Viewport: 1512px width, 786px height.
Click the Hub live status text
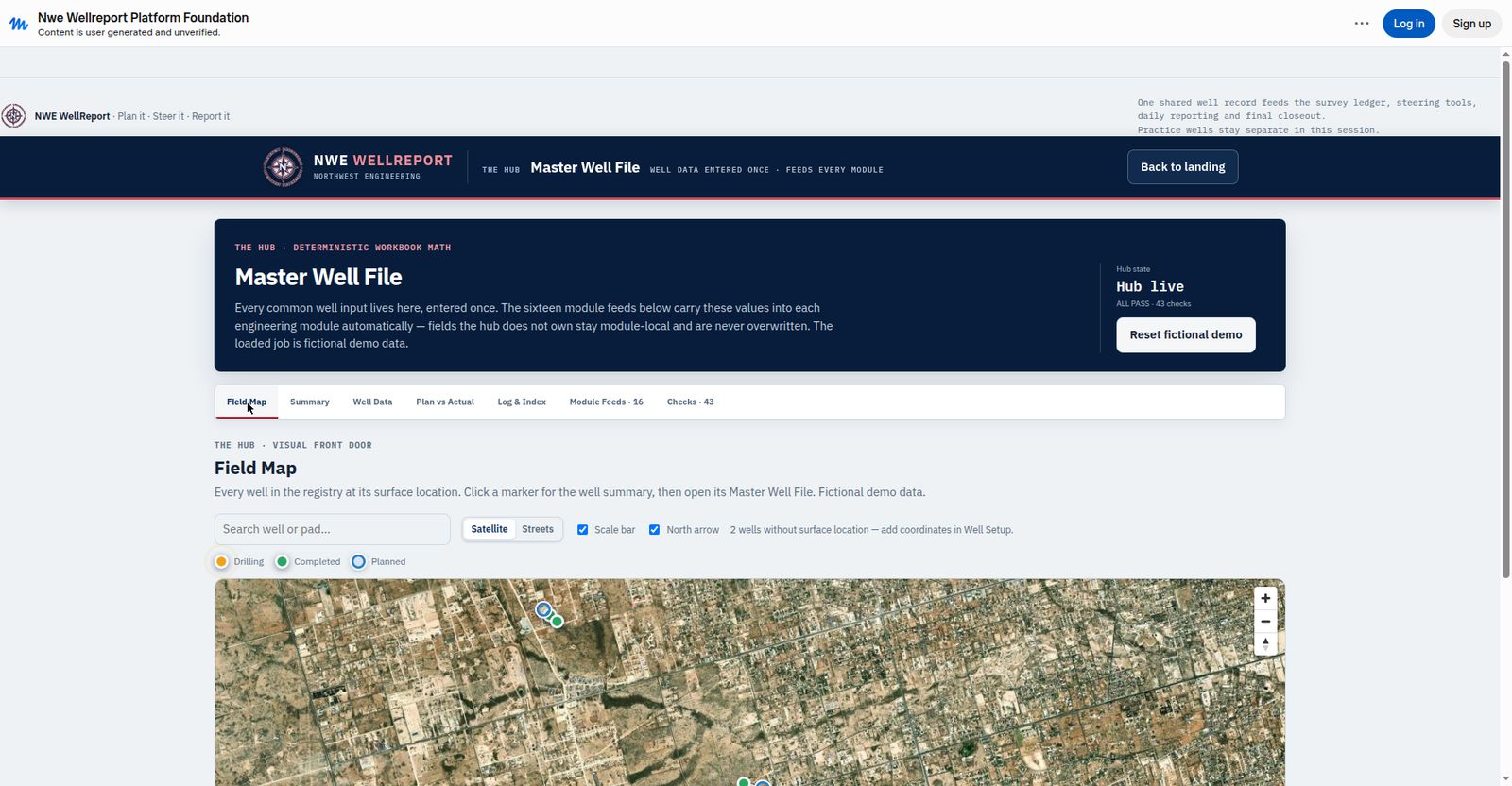[1150, 286]
